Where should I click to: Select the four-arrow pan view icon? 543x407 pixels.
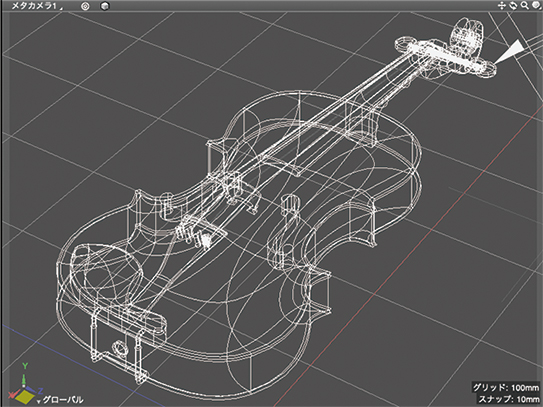[502, 5]
